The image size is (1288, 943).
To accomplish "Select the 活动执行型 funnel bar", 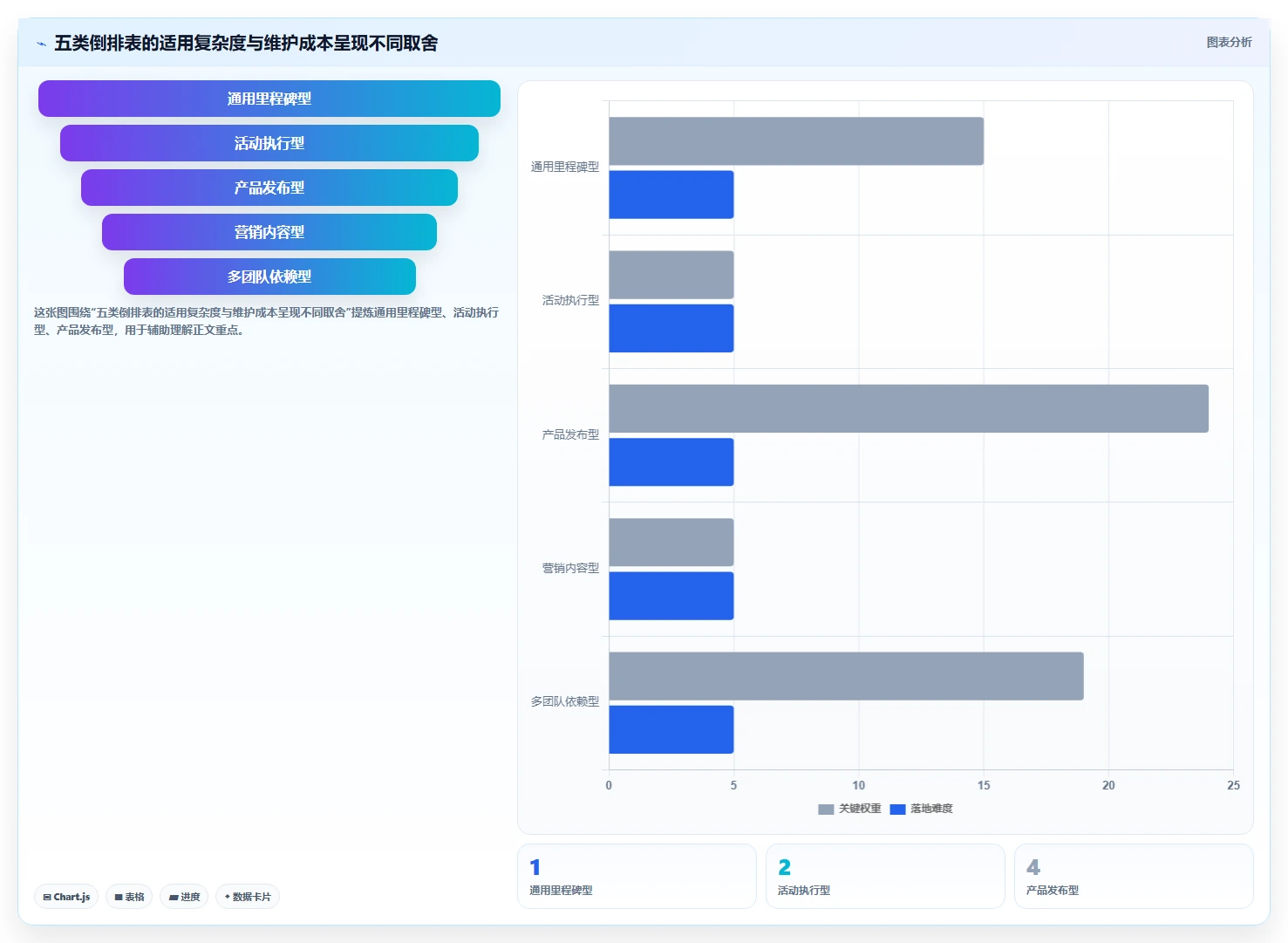I will pos(269,143).
